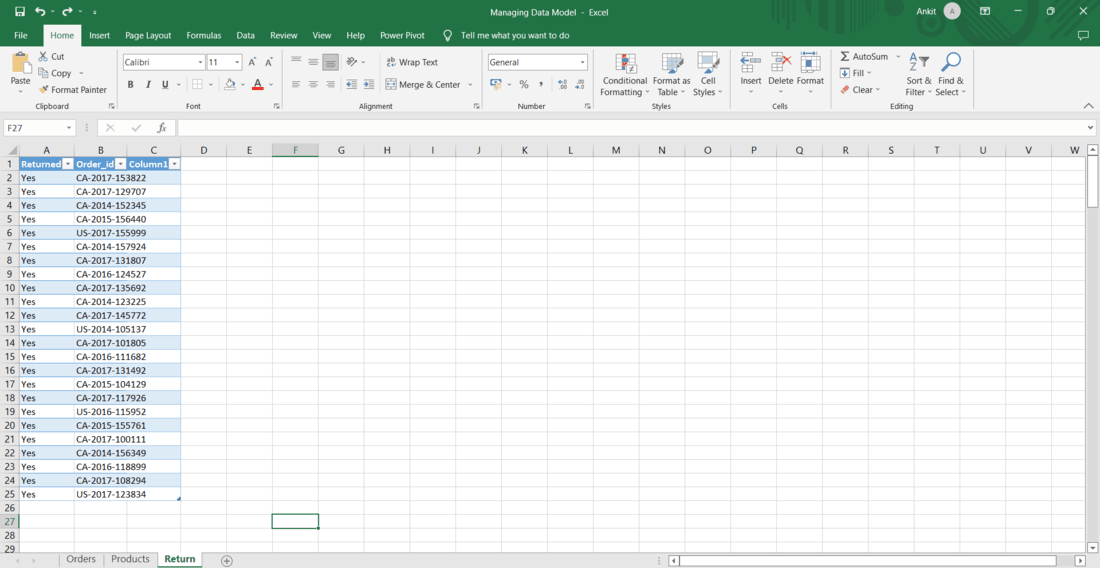
Task: Toggle italic formatting
Action: [148, 84]
